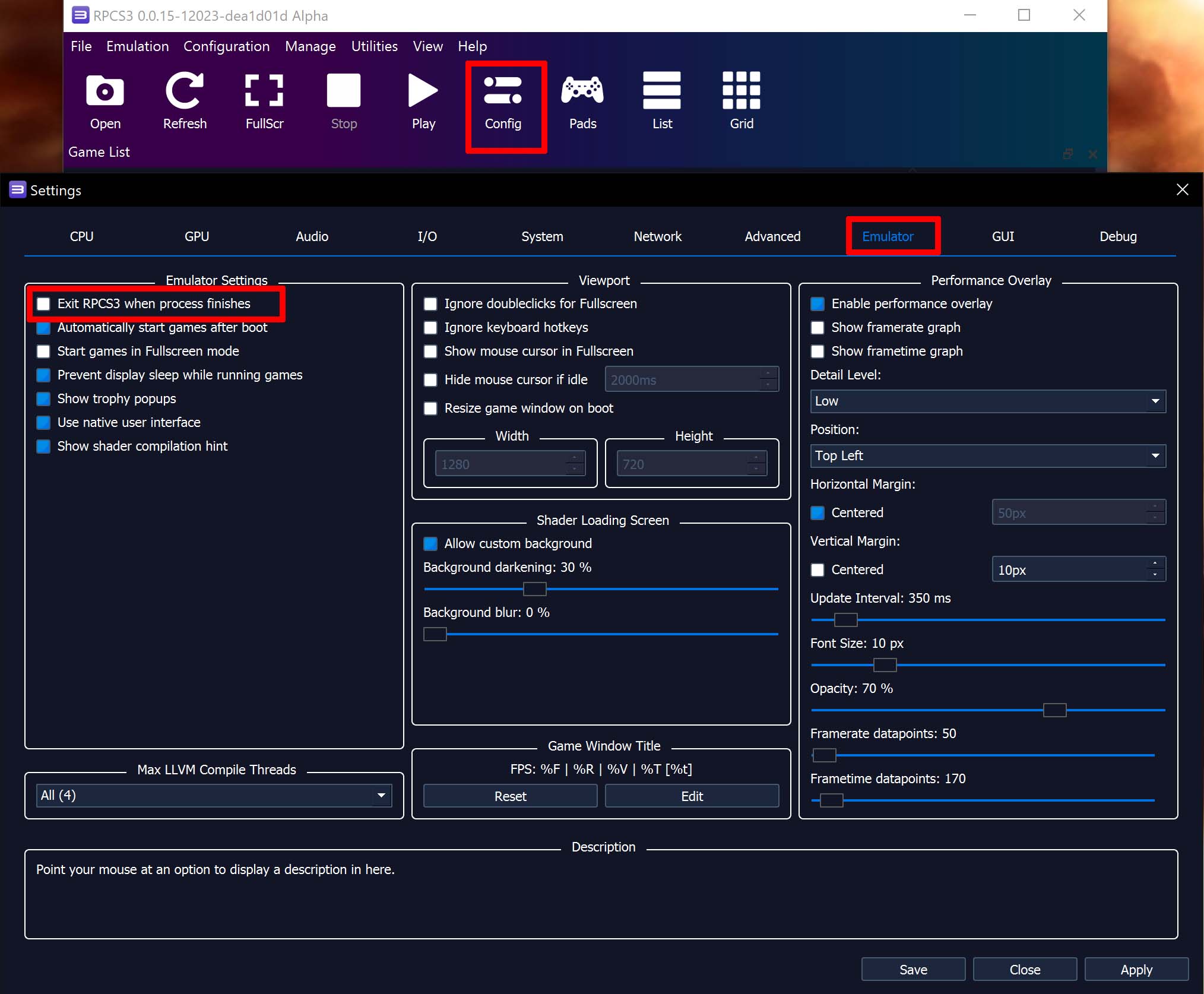Toggle Automatically start games after boot
1204x994 pixels.
click(43, 328)
